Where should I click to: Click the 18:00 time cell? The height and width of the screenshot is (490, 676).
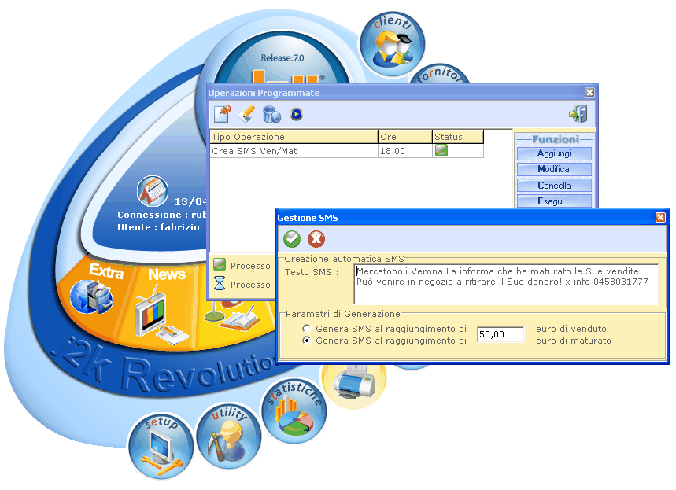(x=405, y=150)
